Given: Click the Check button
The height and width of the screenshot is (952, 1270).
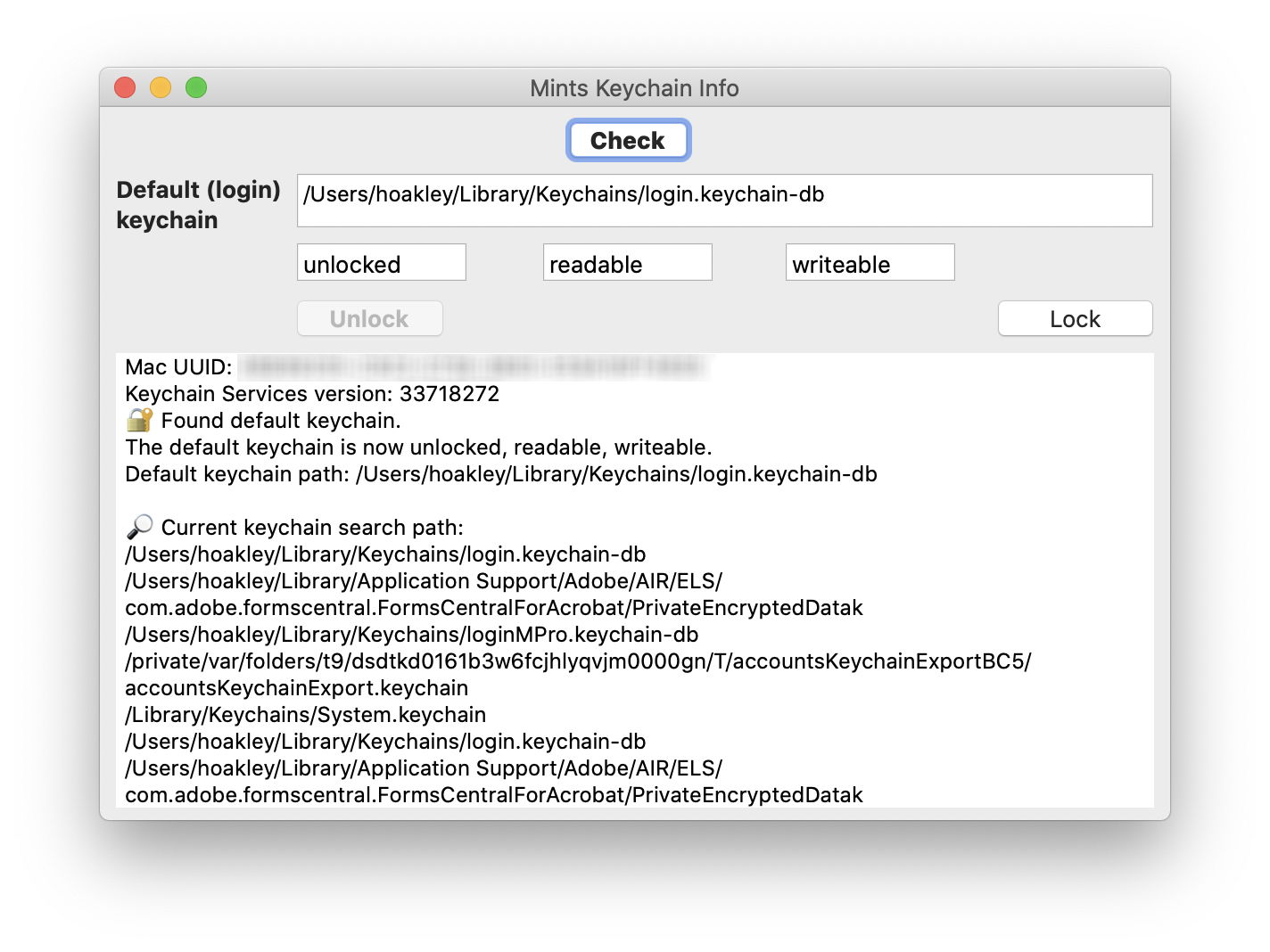Looking at the screenshot, I should pos(628,141).
